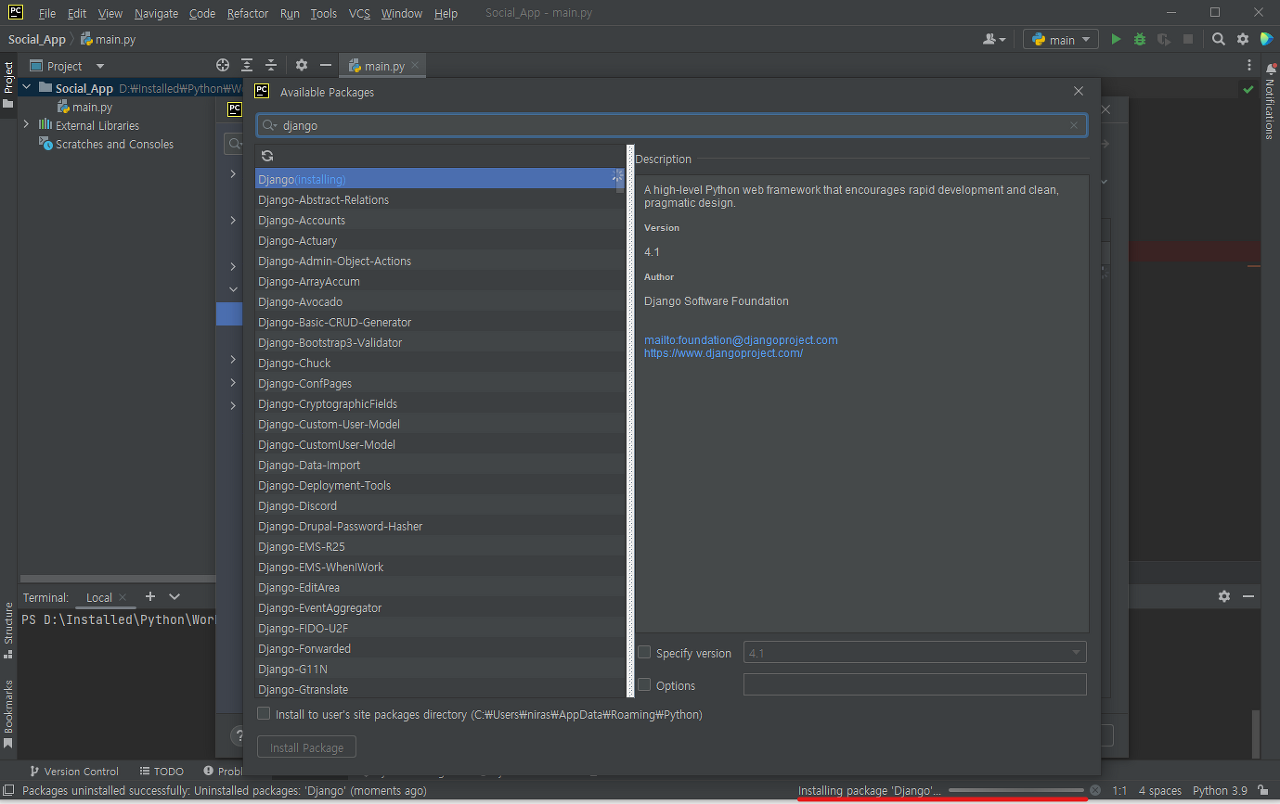Open terminal panel settings gear
The width and height of the screenshot is (1280, 804).
1224,596
